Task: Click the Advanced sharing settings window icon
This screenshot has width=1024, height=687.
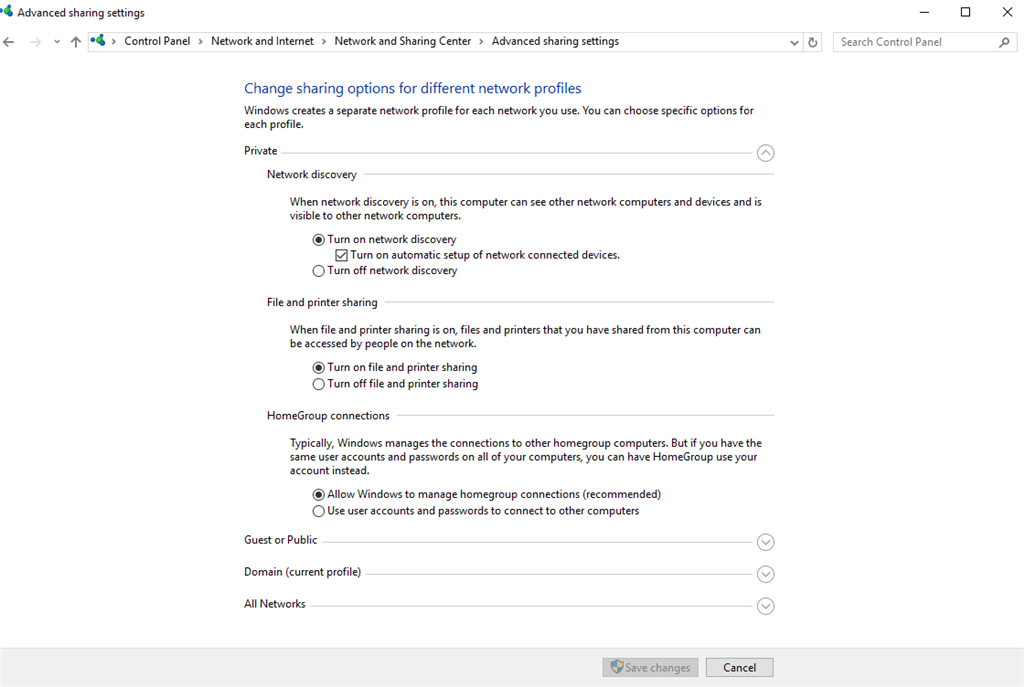Action: [7, 11]
